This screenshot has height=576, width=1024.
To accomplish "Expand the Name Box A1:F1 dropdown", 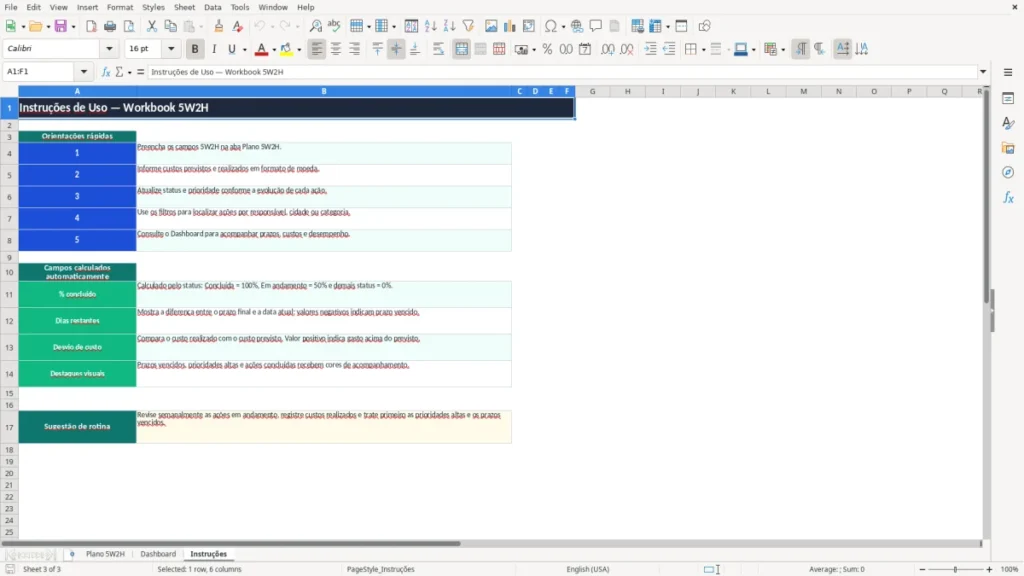I will (84, 72).
